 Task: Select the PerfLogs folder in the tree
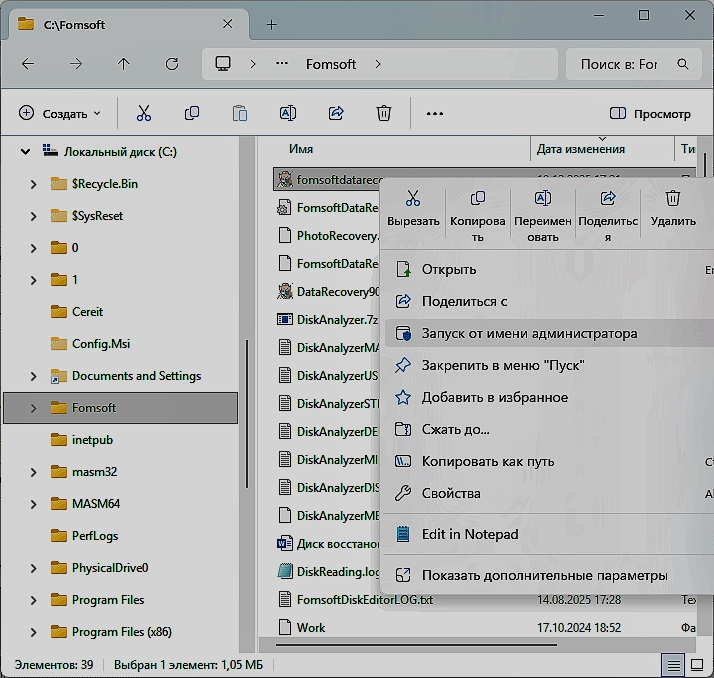pos(84,536)
